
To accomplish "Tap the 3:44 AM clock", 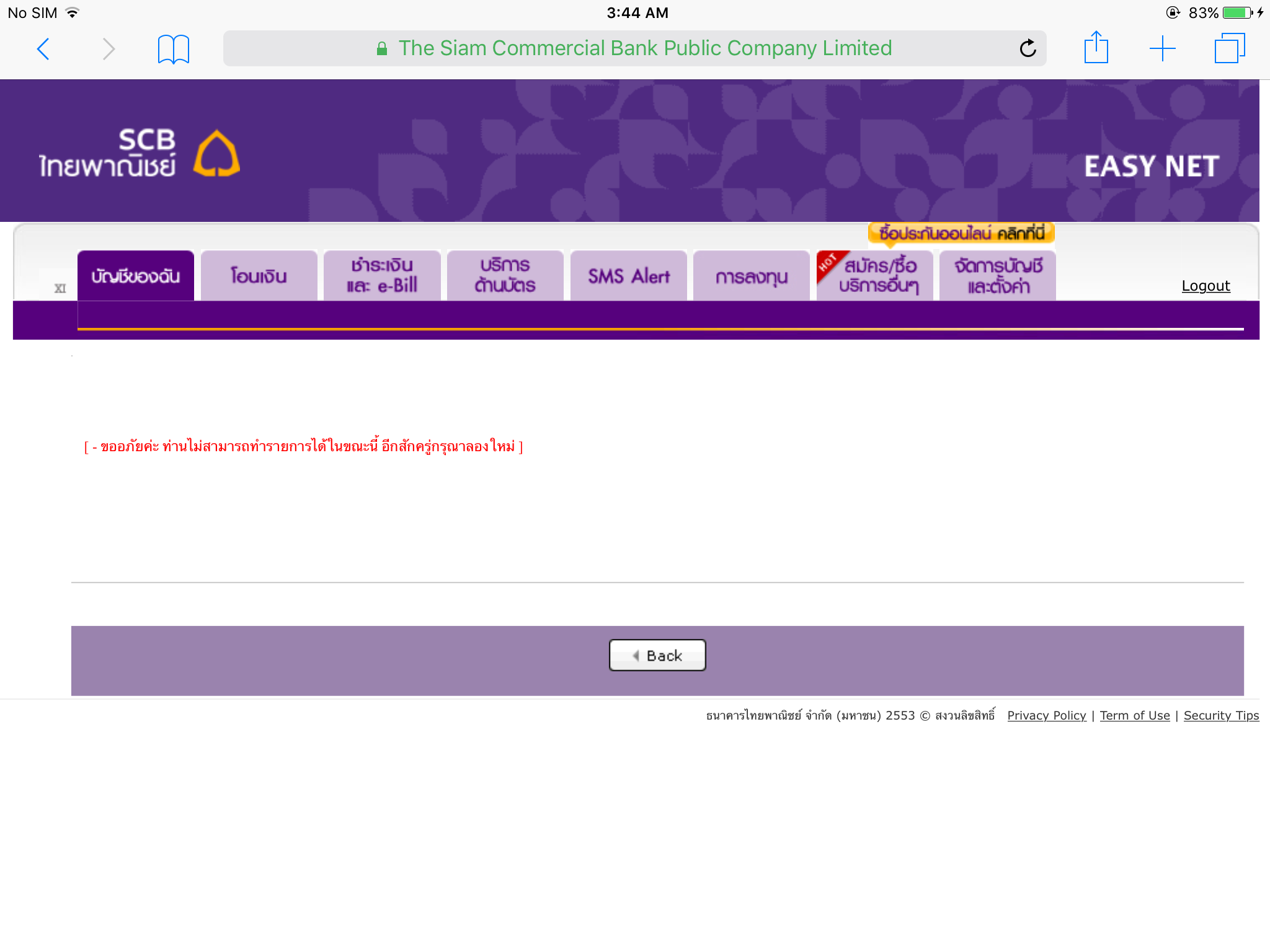I will click(x=637, y=12).
